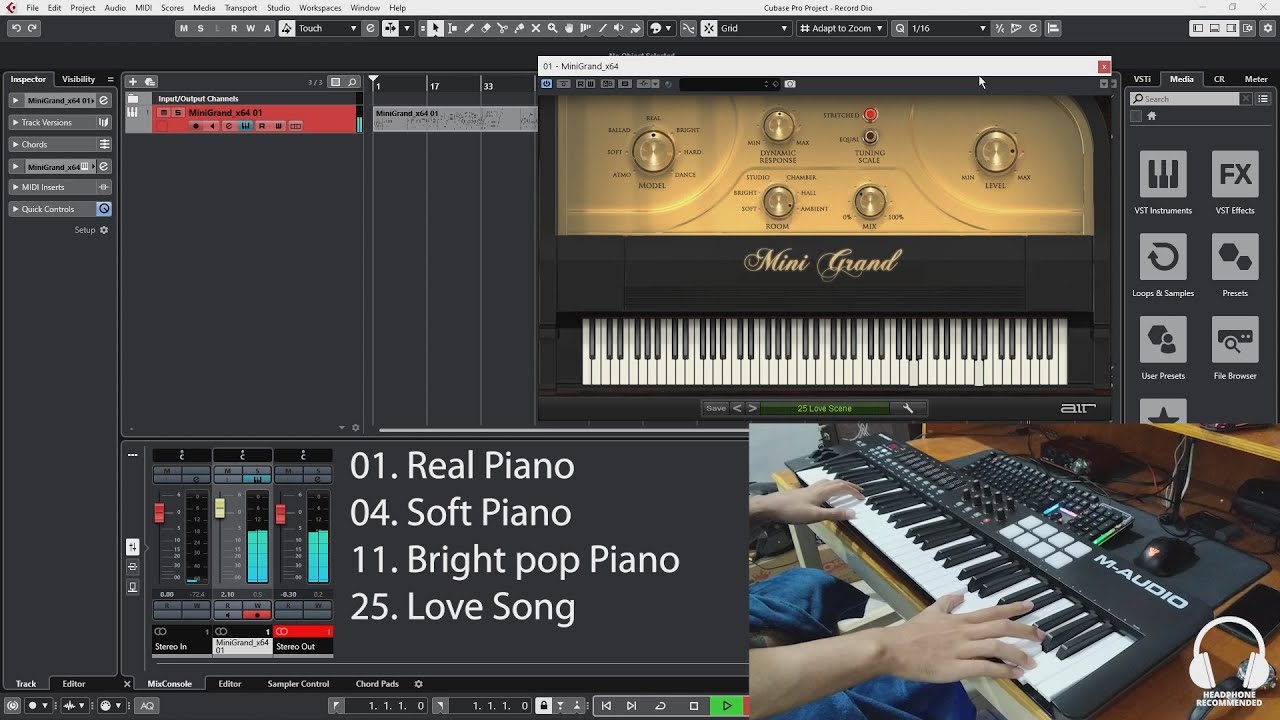Image resolution: width=1280 pixels, height=720 pixels.
Task: Select the Glue tool
Action: tap(519, 28)
